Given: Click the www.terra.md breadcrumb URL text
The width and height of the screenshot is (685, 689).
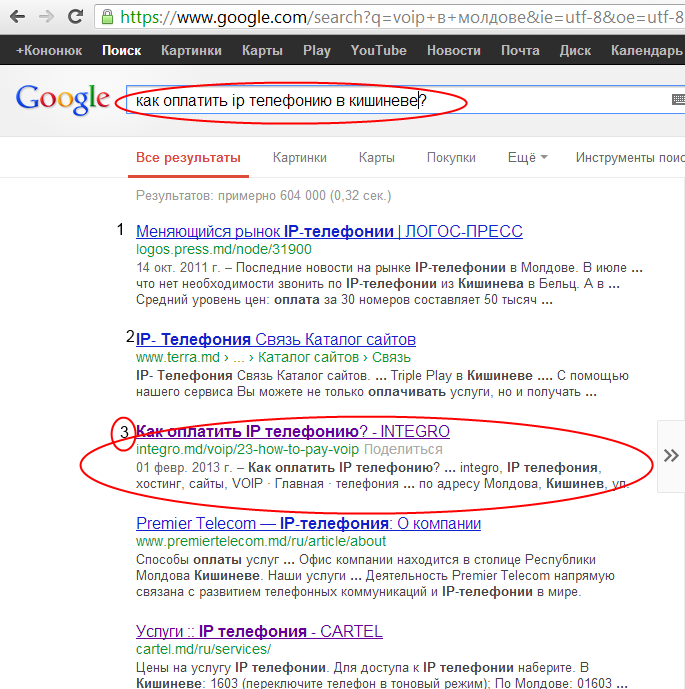Looking at the screenshot, I should coord(273,357).
